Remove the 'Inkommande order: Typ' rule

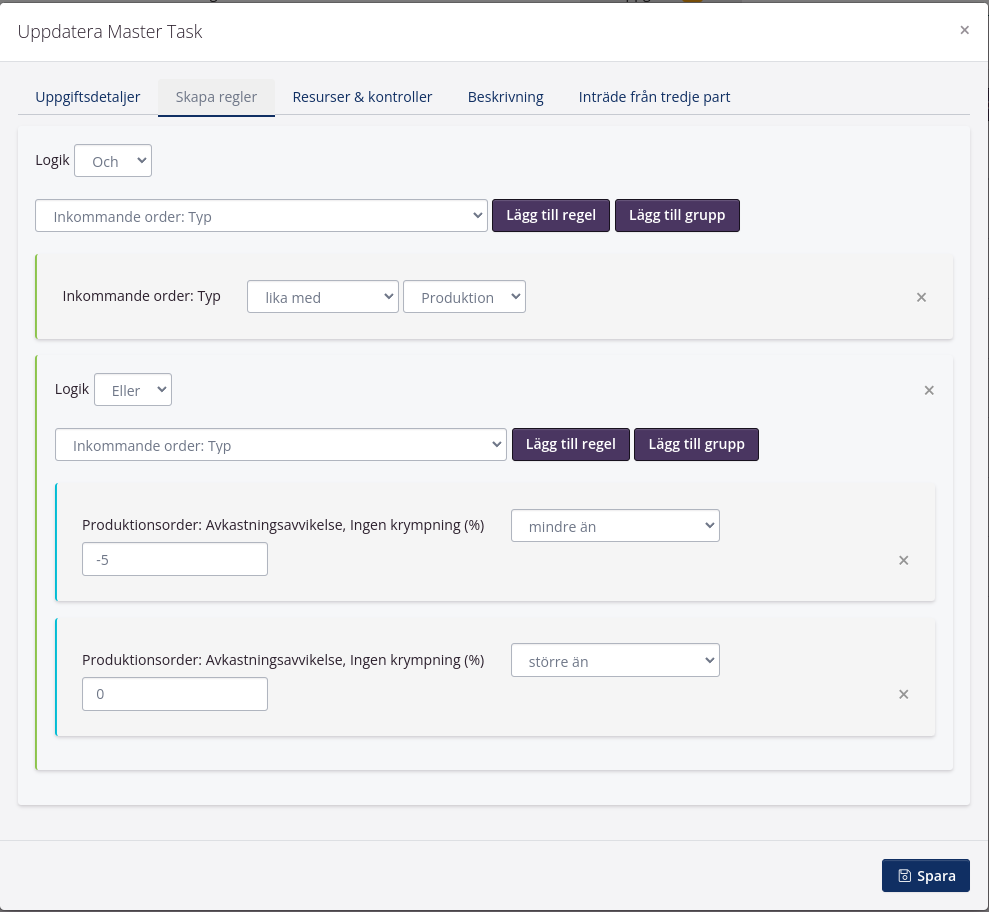tap(921, 297)
